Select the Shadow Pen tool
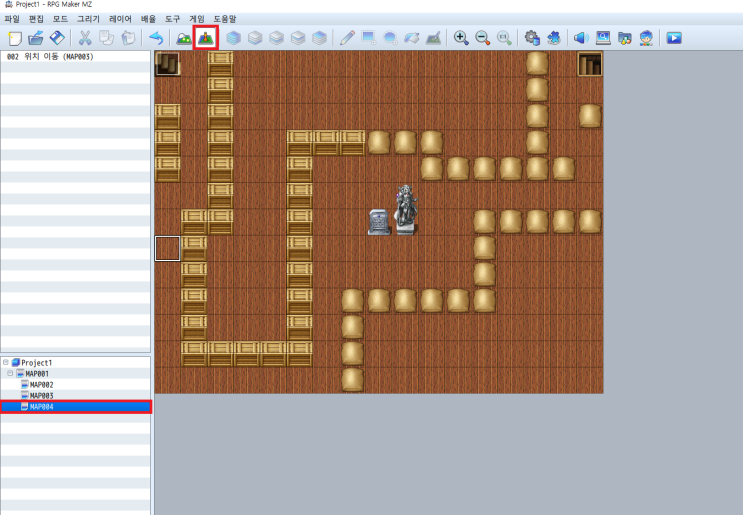The width and height of the screenshot is (743, 515). click(434, 38)
